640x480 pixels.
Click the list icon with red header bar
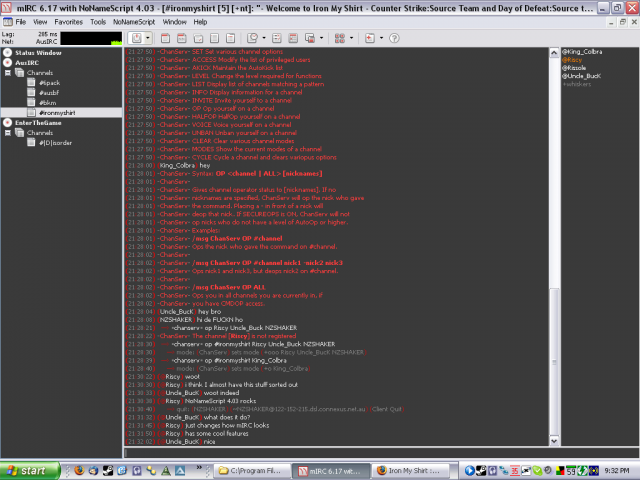coord(293,38)
